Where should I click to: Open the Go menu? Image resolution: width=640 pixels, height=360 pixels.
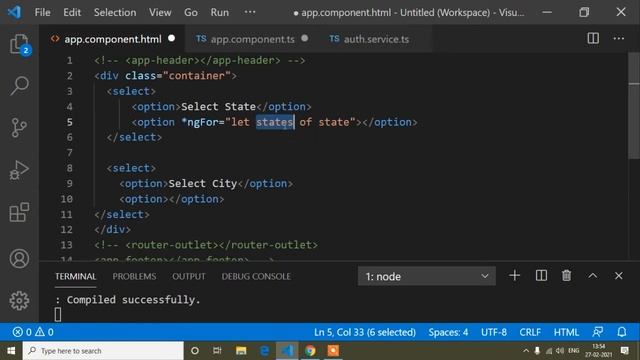(x=191, y=12)
